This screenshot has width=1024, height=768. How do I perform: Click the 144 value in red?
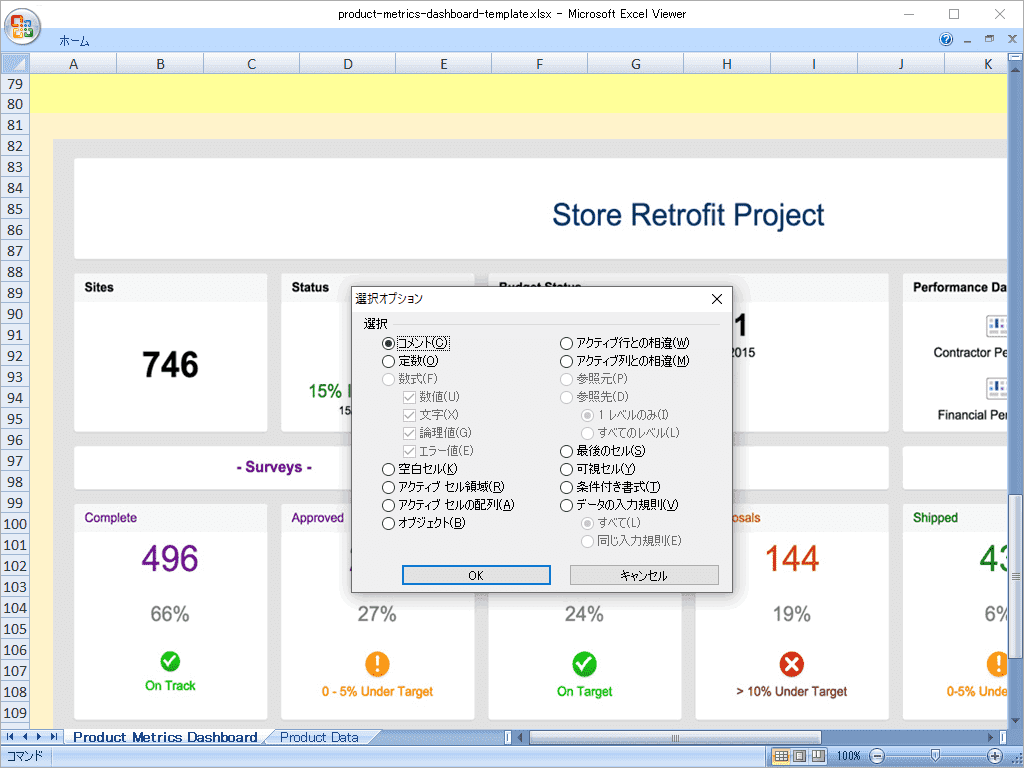coord(792,558)
